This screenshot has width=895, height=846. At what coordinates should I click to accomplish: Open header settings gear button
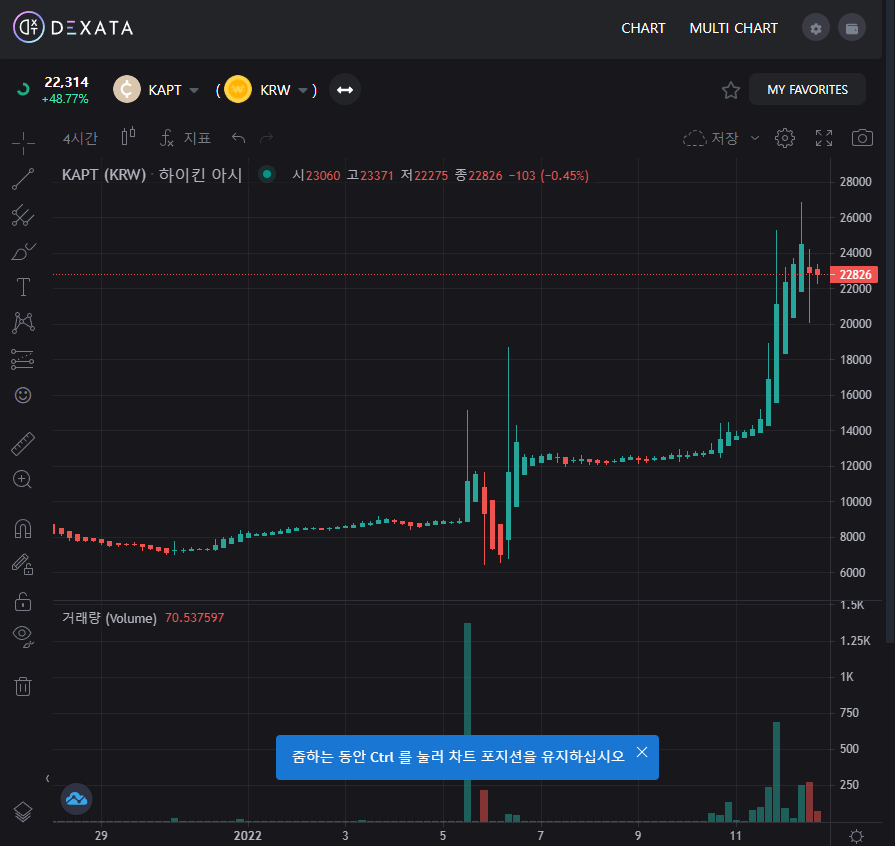[x=816, y=28]
